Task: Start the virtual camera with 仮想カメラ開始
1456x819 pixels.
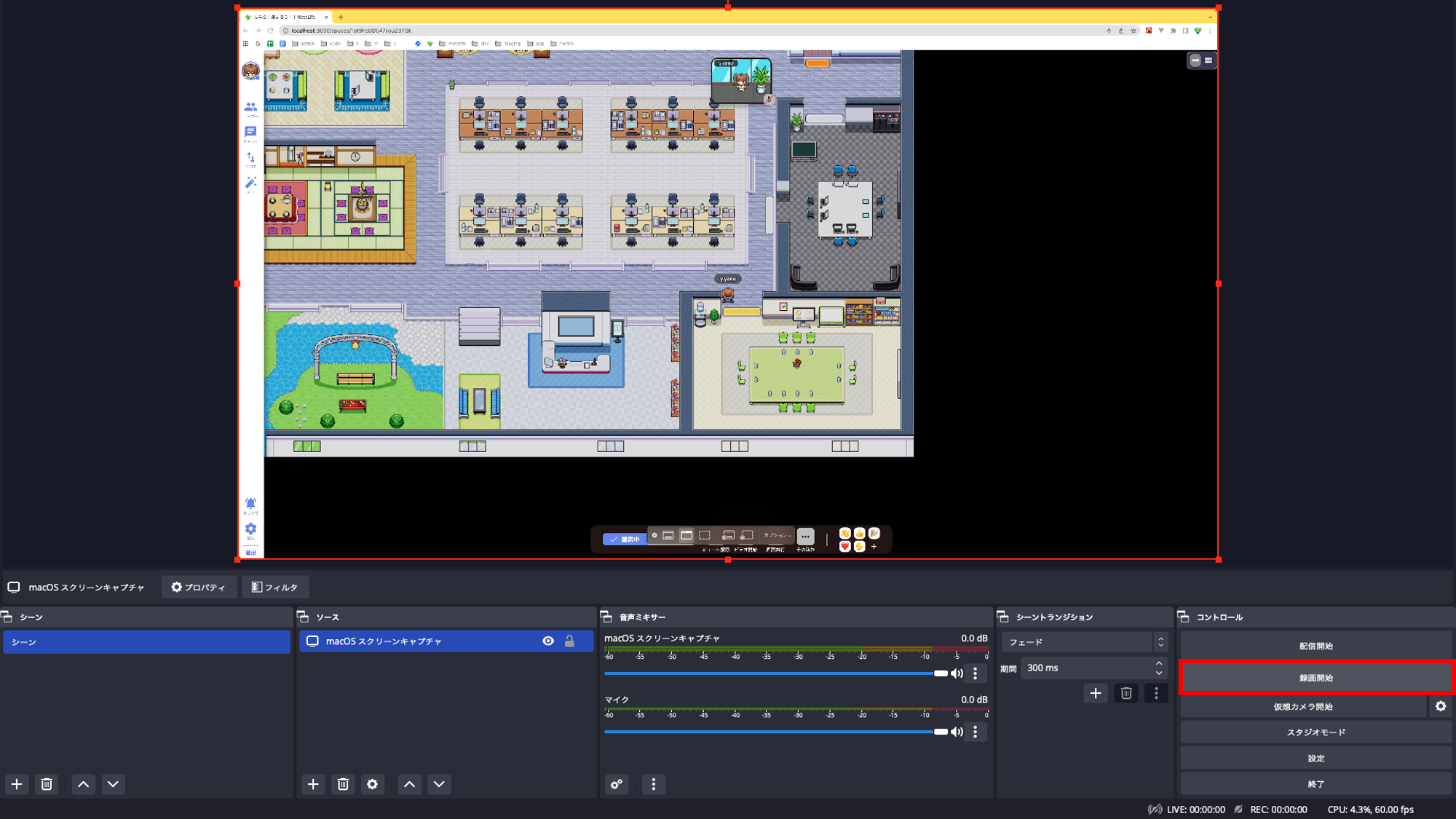Action: coord(1303,707)
